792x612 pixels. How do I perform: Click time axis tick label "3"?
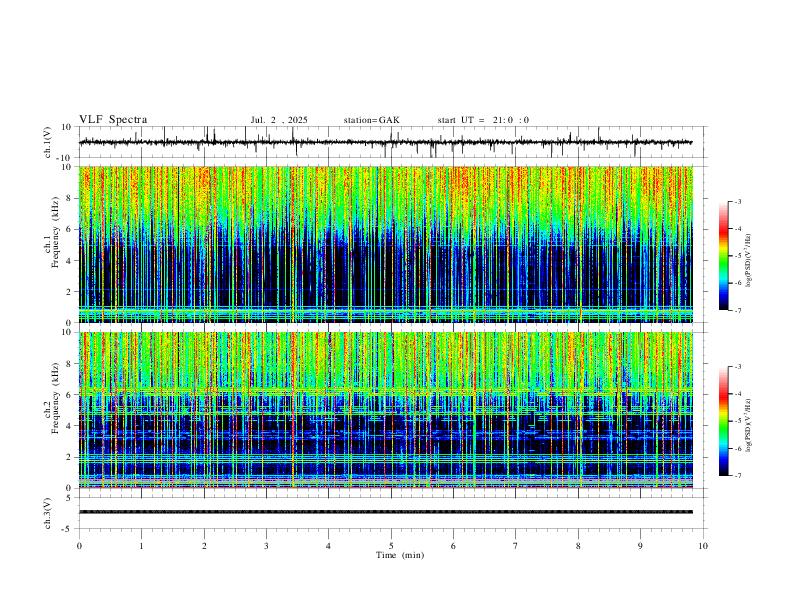point(266,546)
